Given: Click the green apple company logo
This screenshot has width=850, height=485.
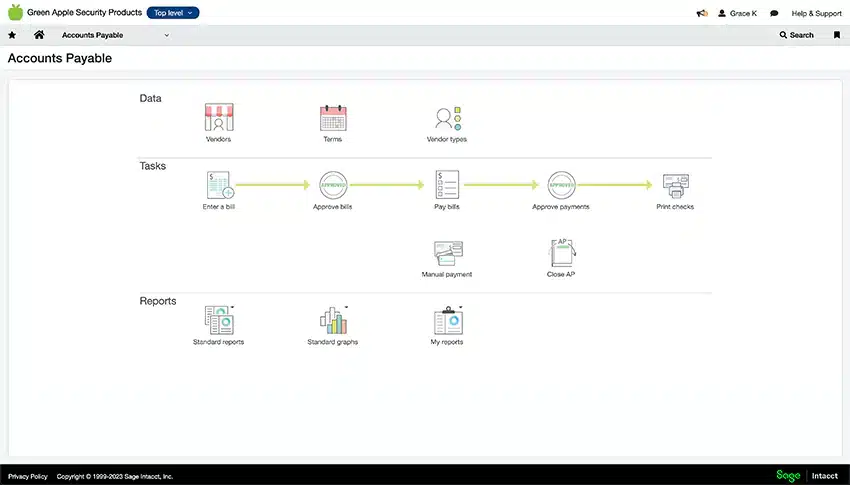Looking at the screenshot, I should pyautogui.click(x=16, y=12).
